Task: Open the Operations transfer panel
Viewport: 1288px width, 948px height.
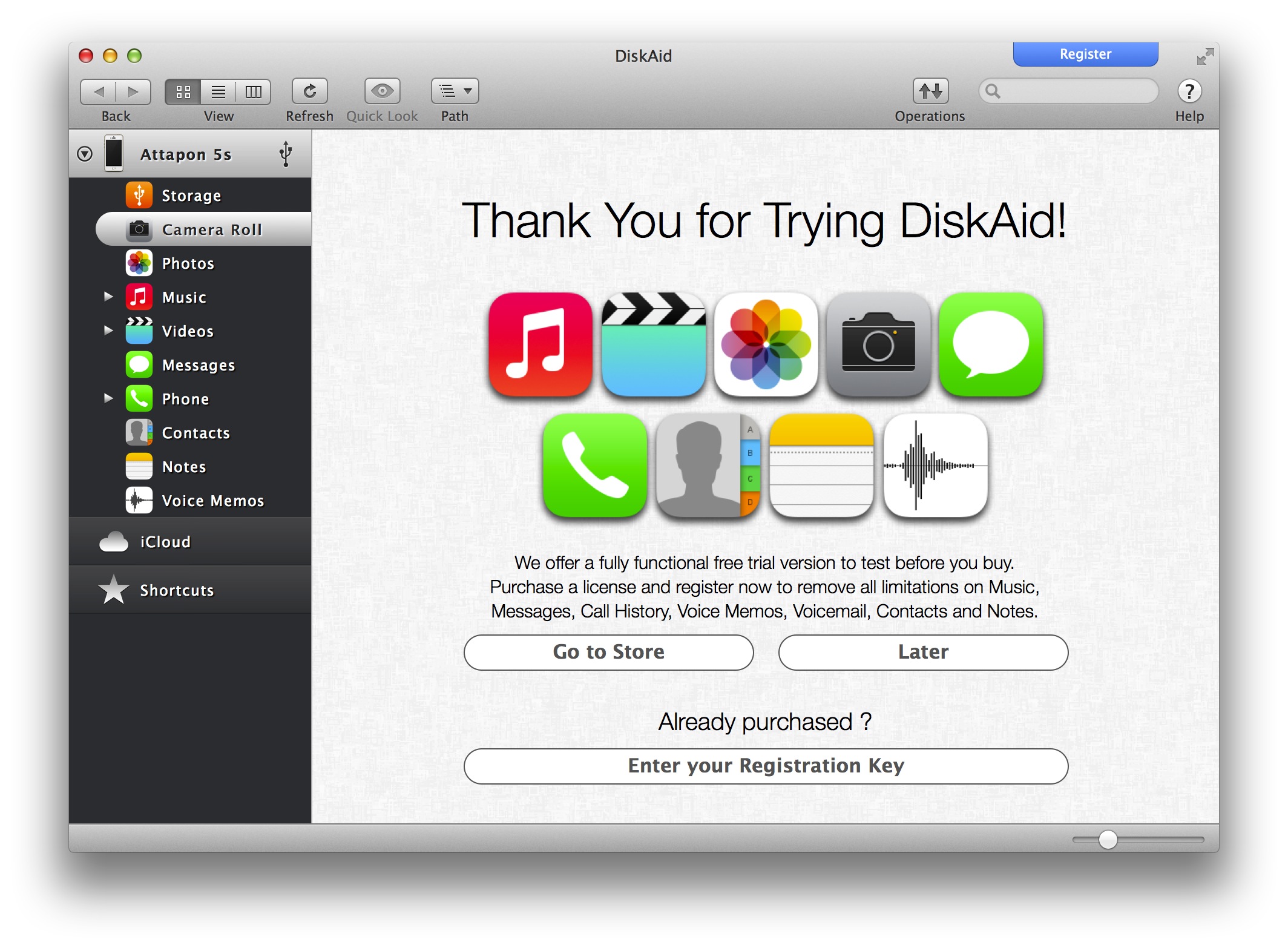Action: click(930, 91)
